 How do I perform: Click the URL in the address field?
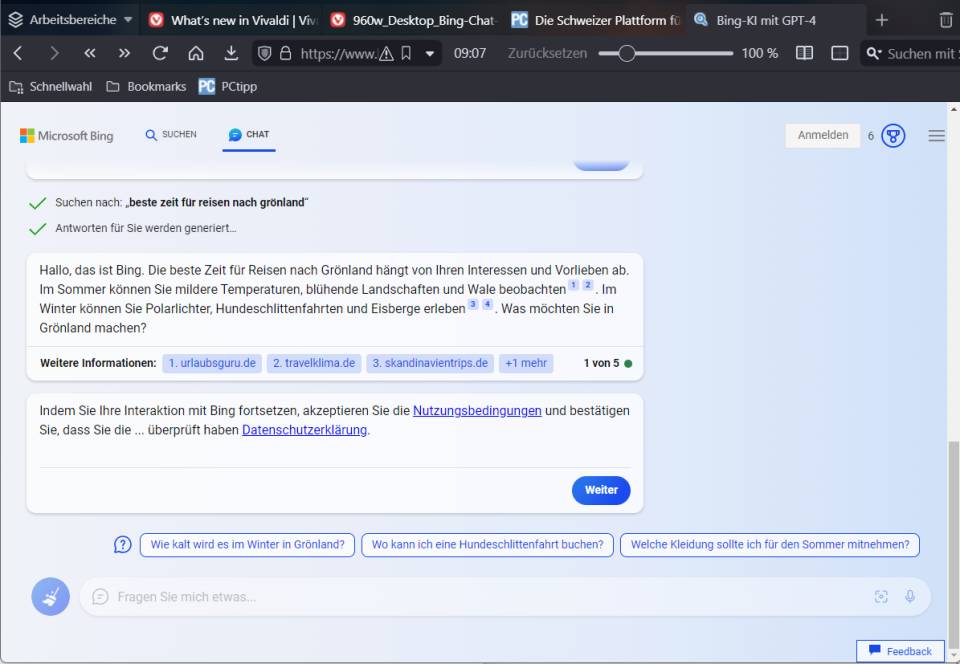[x=338, y=54]
